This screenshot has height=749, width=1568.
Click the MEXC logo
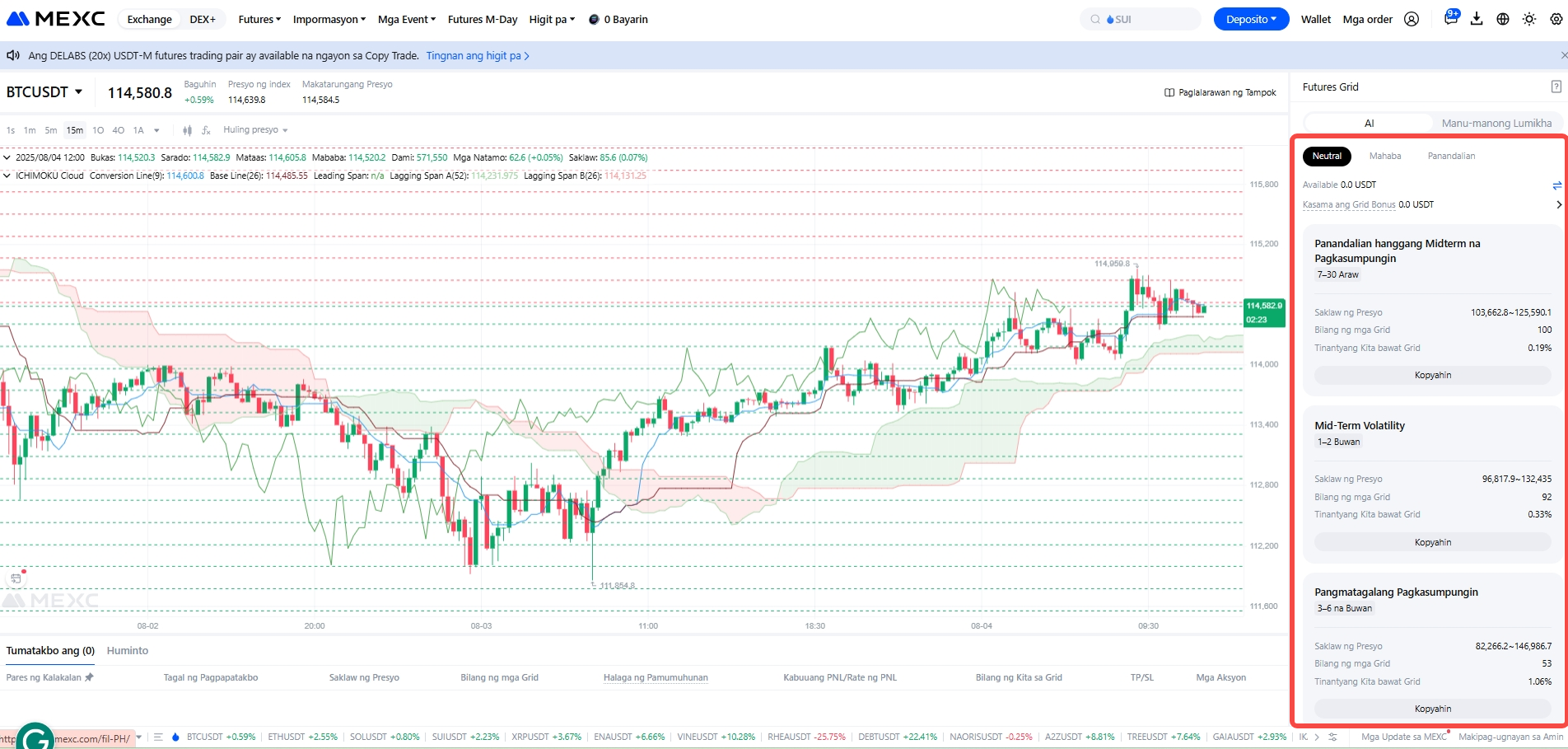click(56, 19)
